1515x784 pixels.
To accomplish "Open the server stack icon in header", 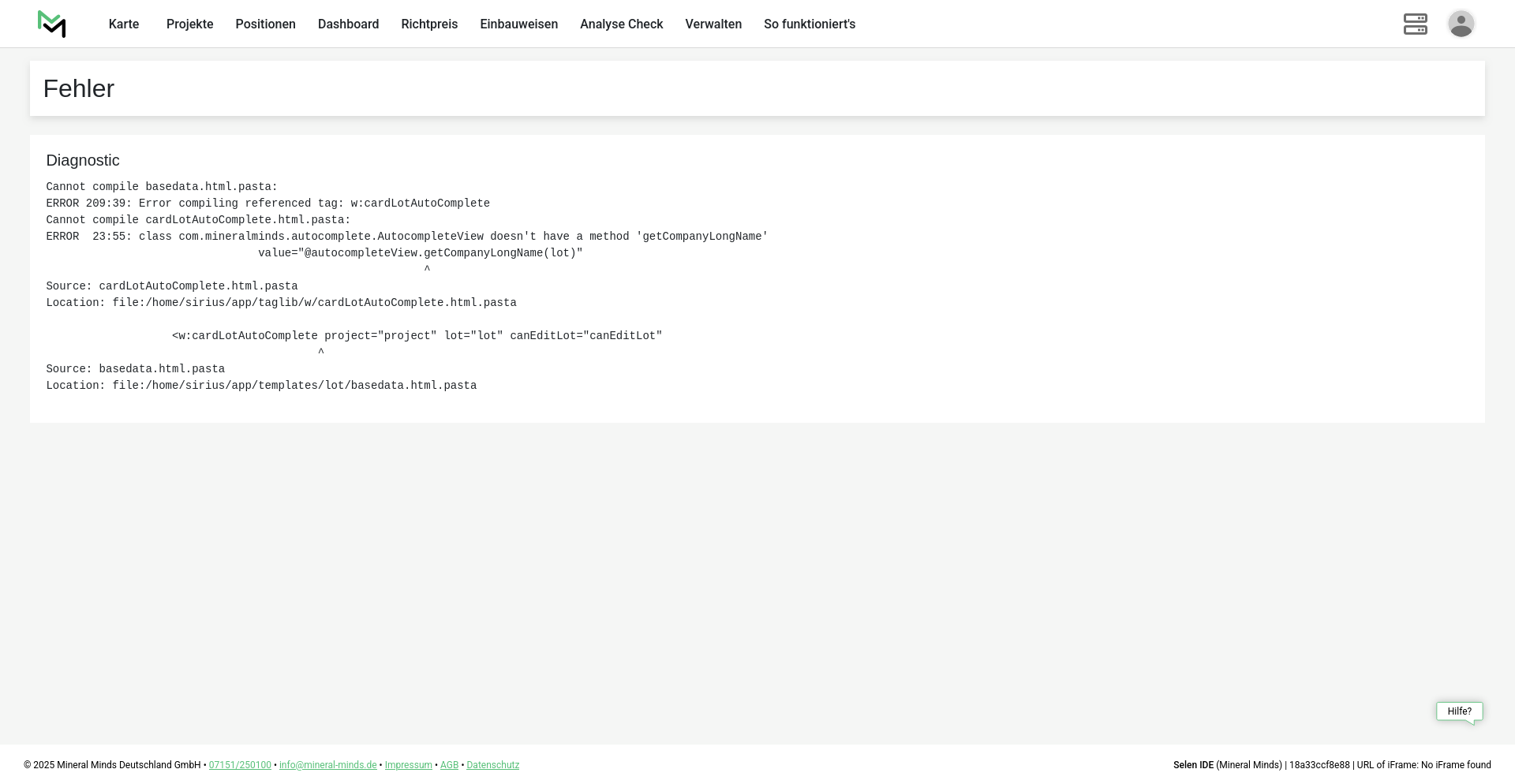I will pyautogui.click(x=1415, y=24).
